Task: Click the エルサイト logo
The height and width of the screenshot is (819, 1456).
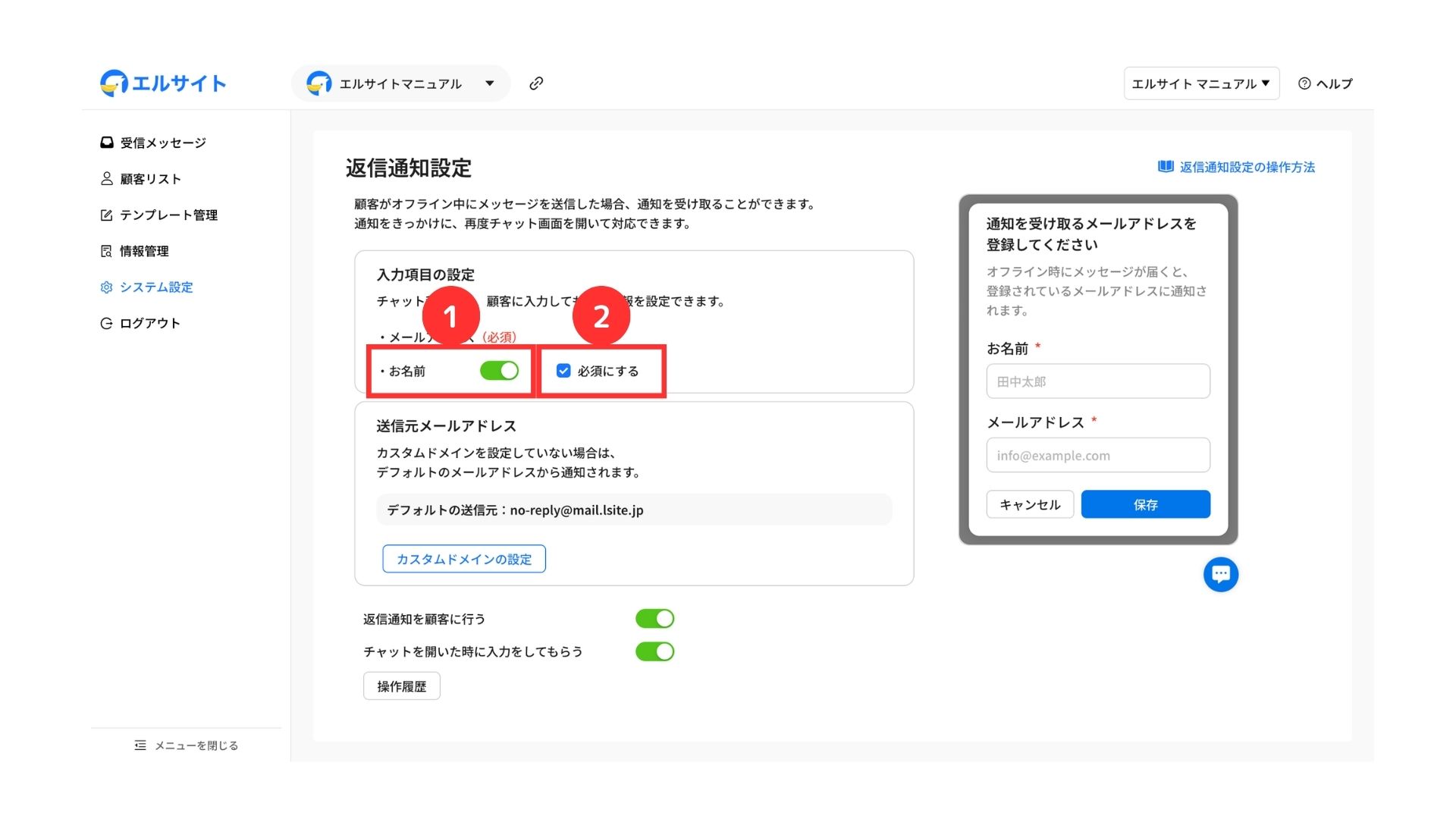Action: [x=163, y=83]
